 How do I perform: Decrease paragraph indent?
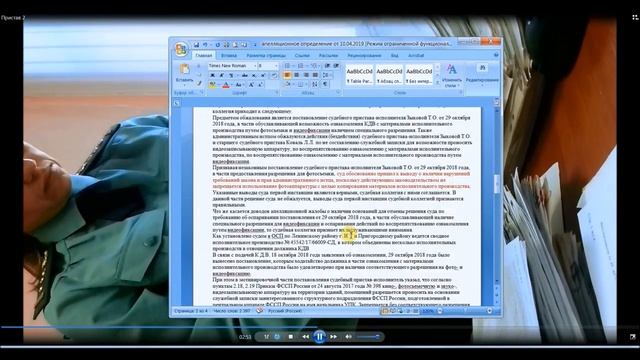[x=327, y=66]
